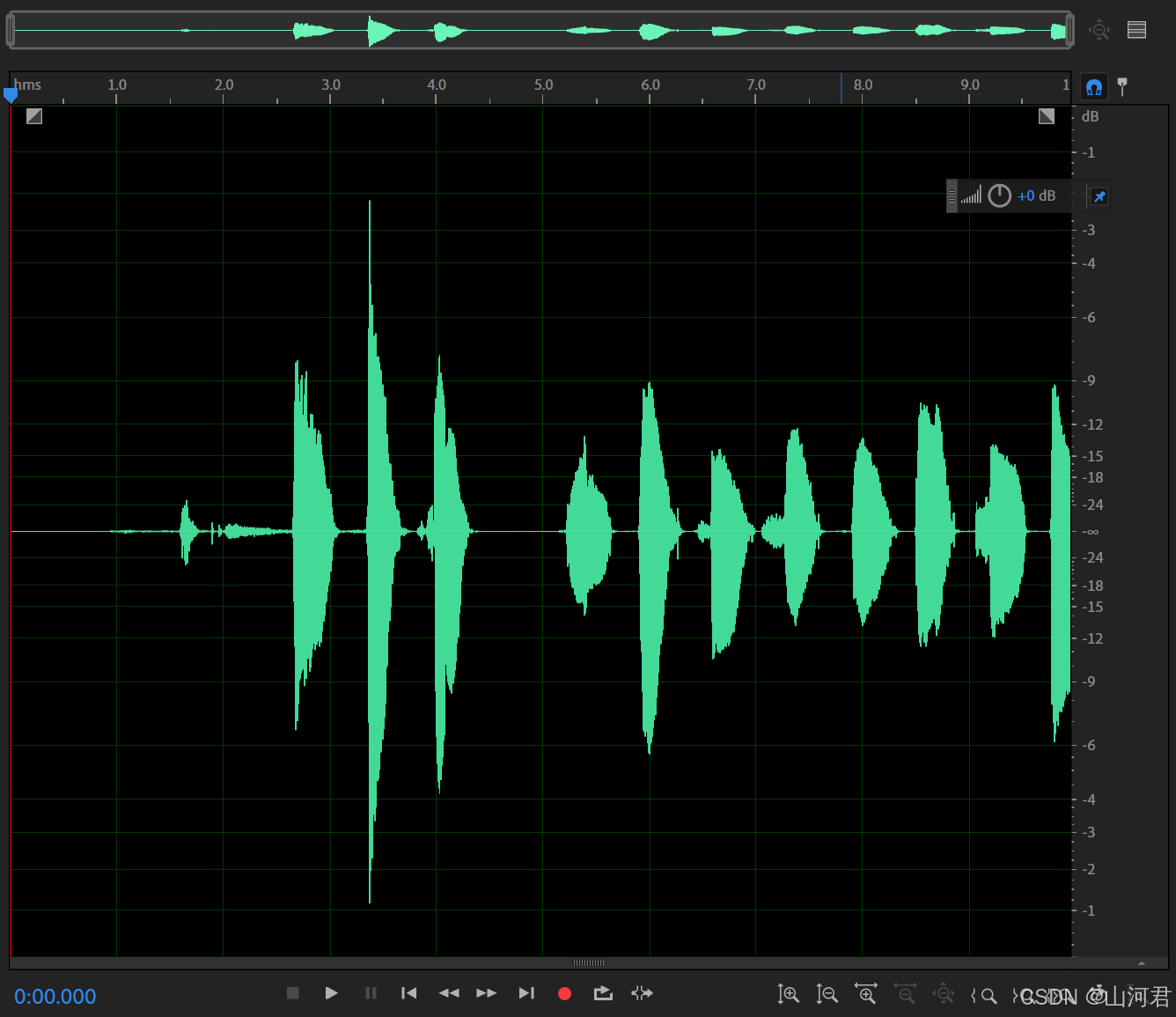Click the HUD signal level bars icon
1176x1017 pixels.
(x=971, y=195)
